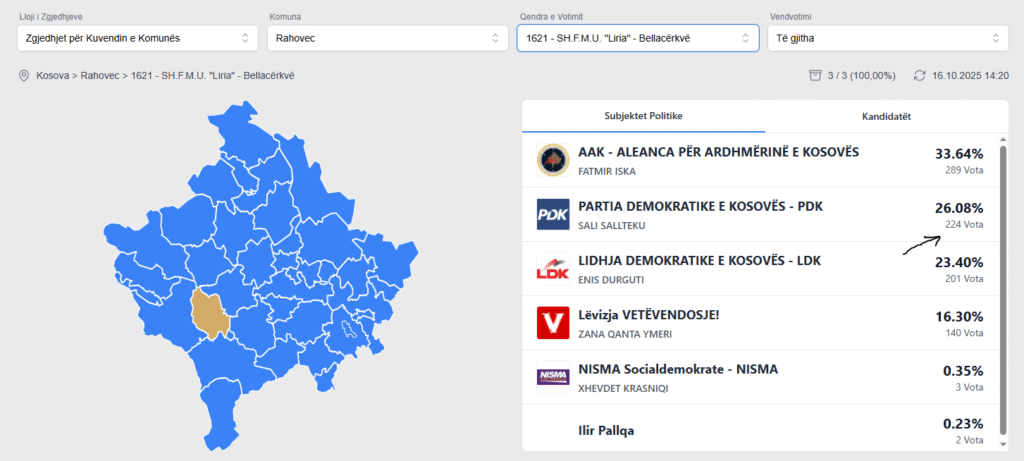Click the PARTIA DEMOKRATIKE E KOSOVËS title
The image size is (1024, 461).
[x=700, y=206]
